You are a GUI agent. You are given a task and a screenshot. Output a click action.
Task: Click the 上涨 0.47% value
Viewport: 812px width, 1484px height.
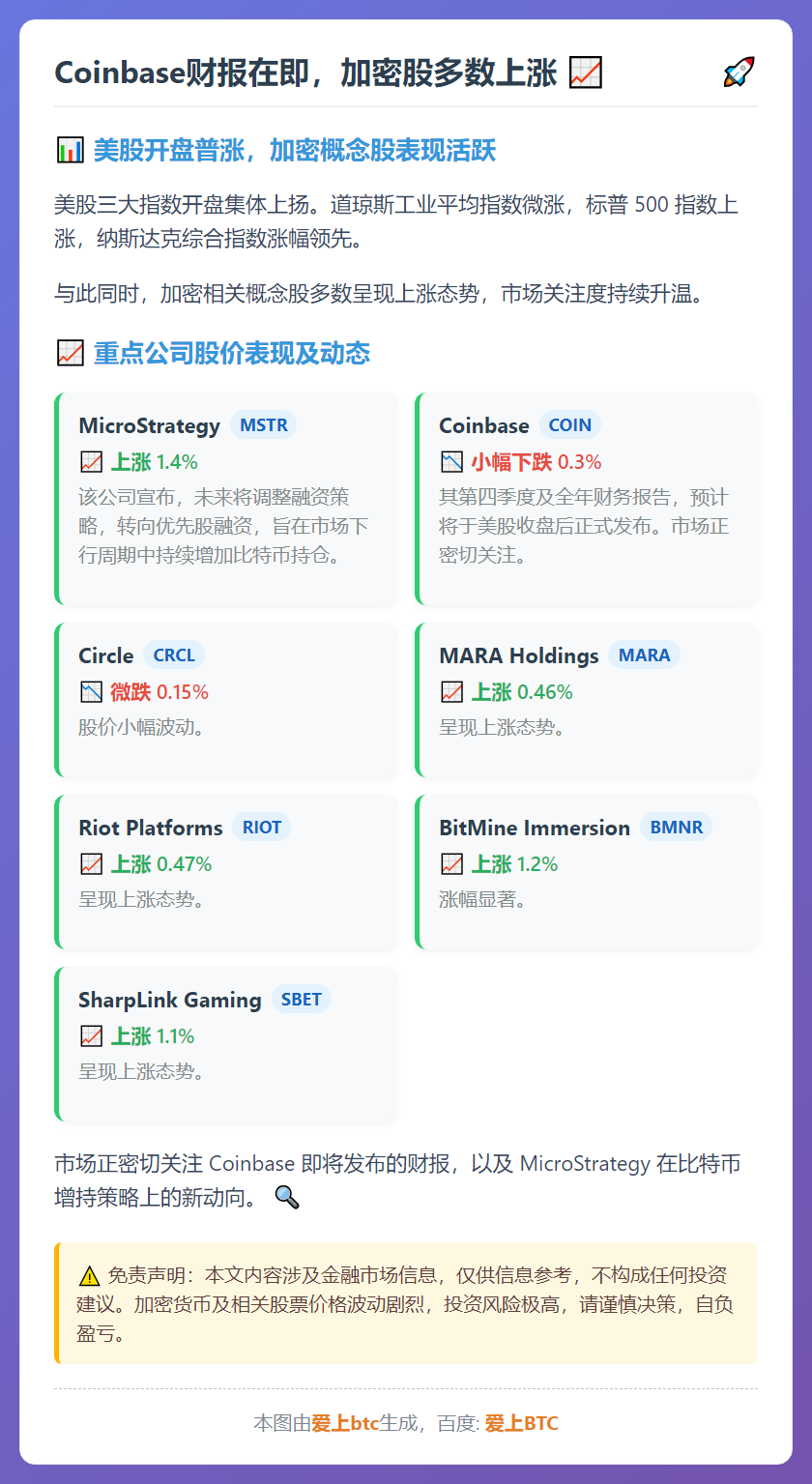(x=161, y=864)
